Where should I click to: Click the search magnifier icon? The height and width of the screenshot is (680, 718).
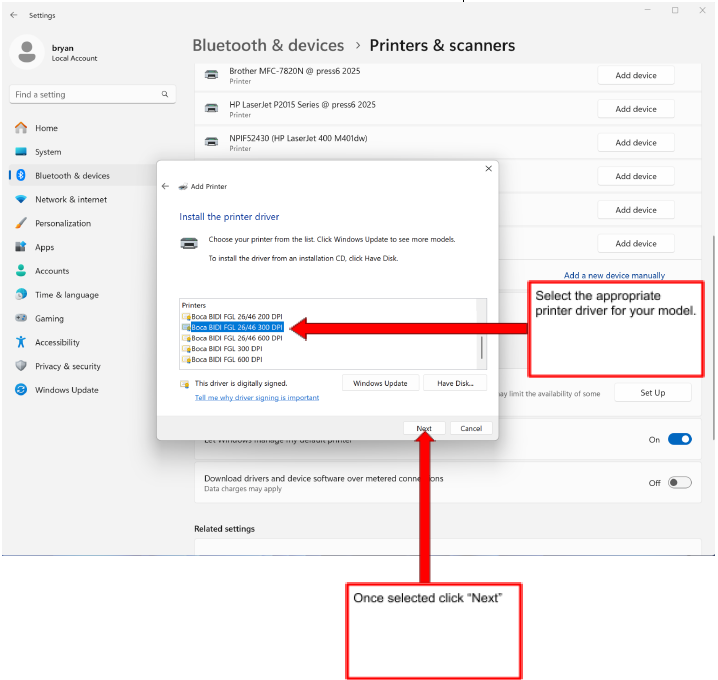point(165,94)
